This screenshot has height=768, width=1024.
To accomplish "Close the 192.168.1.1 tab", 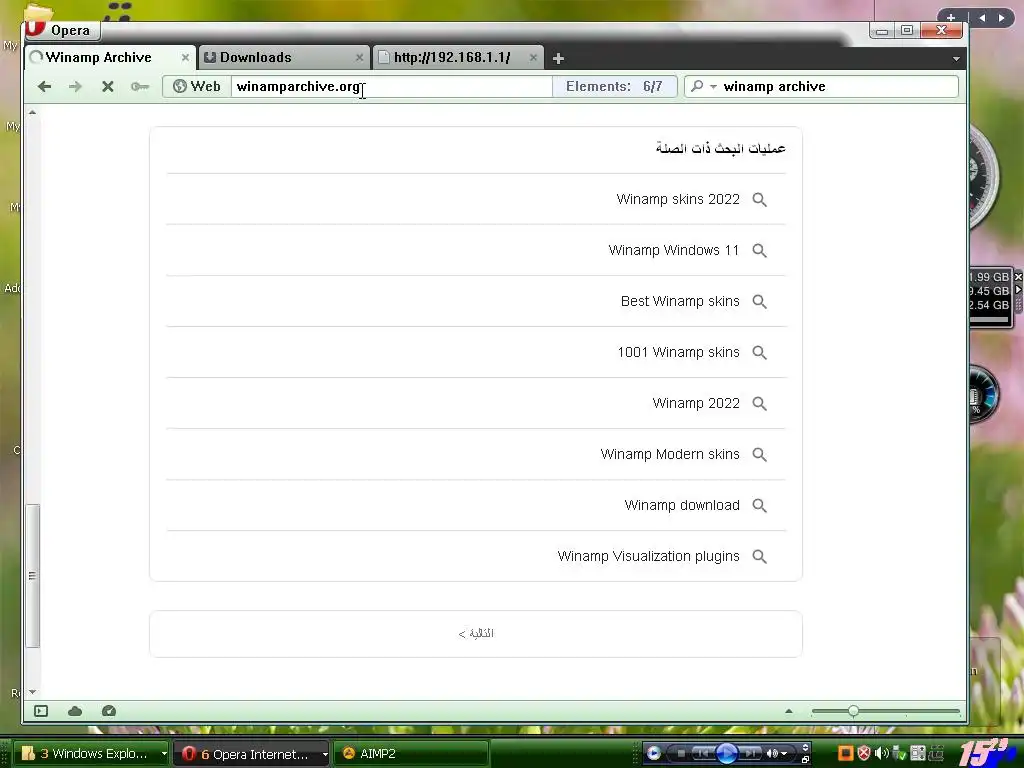I will 534,57.
